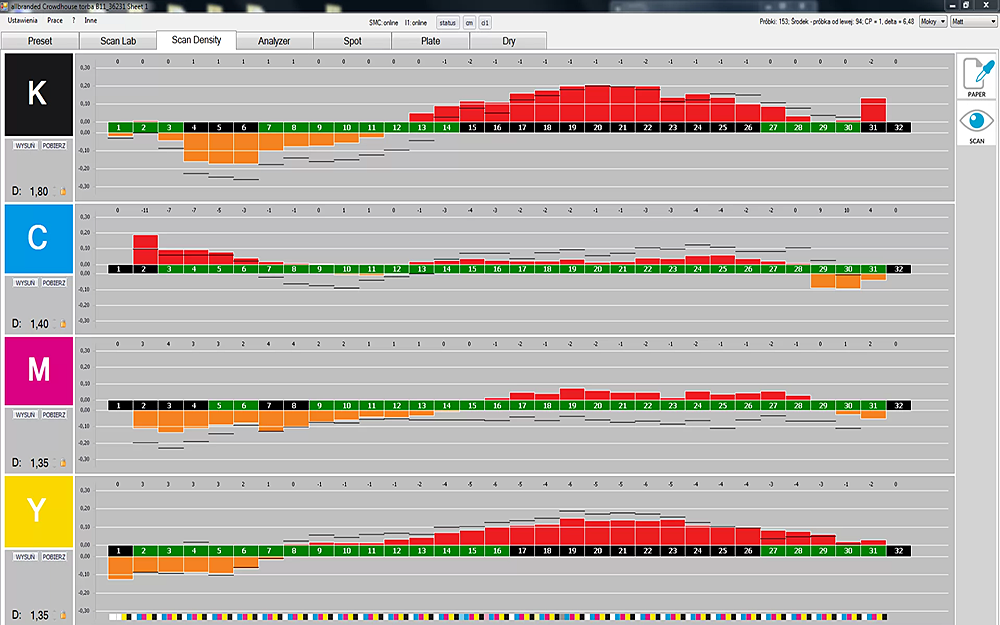Click WYSUŃ under the black K channel
The image size is (1000, 625).
[26, 145]
